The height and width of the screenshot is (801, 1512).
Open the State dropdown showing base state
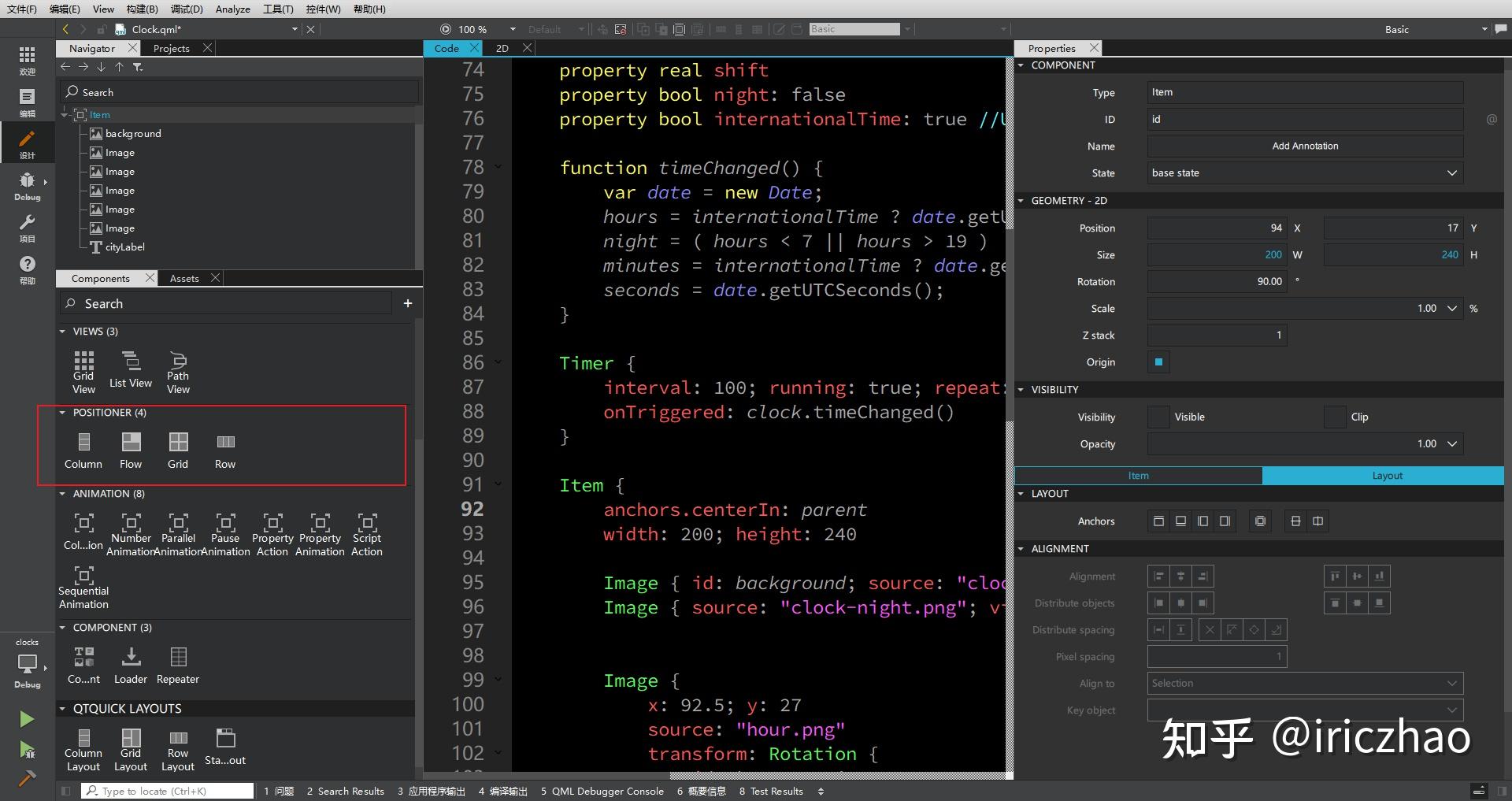click(1304, 173)
